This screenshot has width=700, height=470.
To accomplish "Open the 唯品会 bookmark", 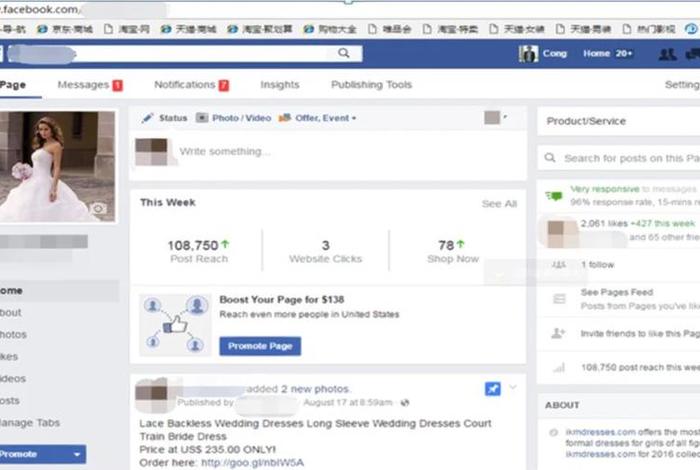I will tap(390, 29).
